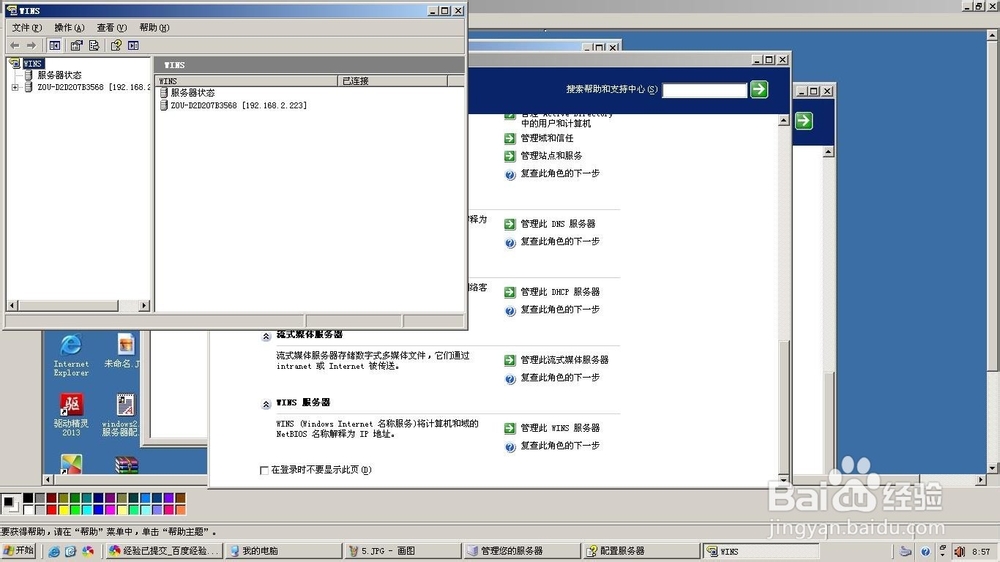
Task: Click the 管理此 DHCP 服务器 link
Action: tap(560, 292)
